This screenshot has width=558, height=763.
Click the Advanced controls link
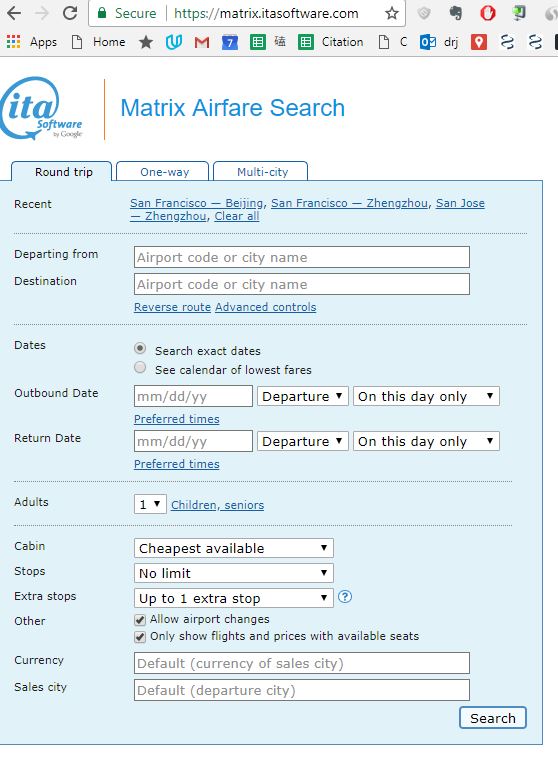266,307
